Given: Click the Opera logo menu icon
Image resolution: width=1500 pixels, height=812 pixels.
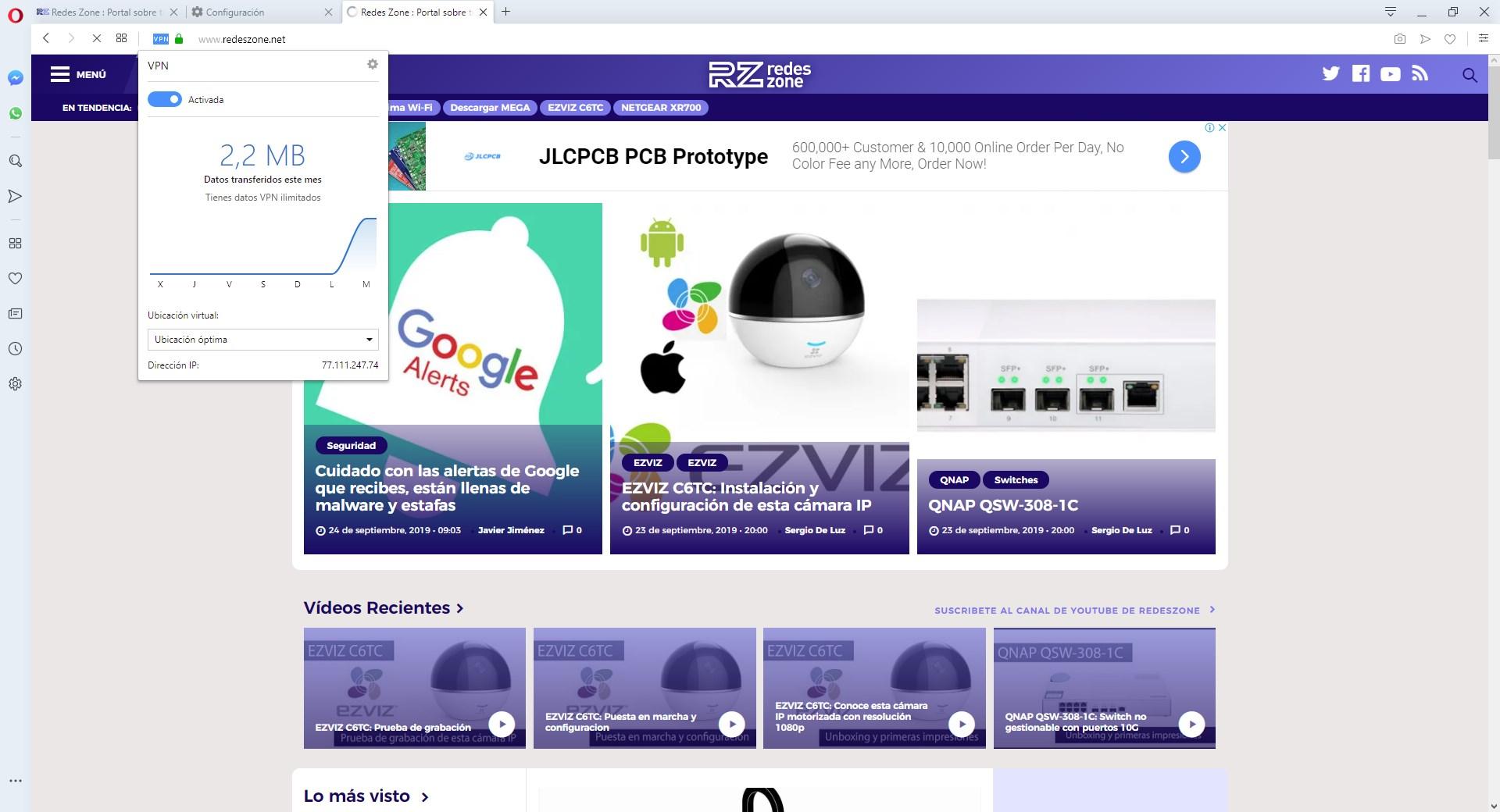Looking at the screenshot, I should [x=15, y=16].
